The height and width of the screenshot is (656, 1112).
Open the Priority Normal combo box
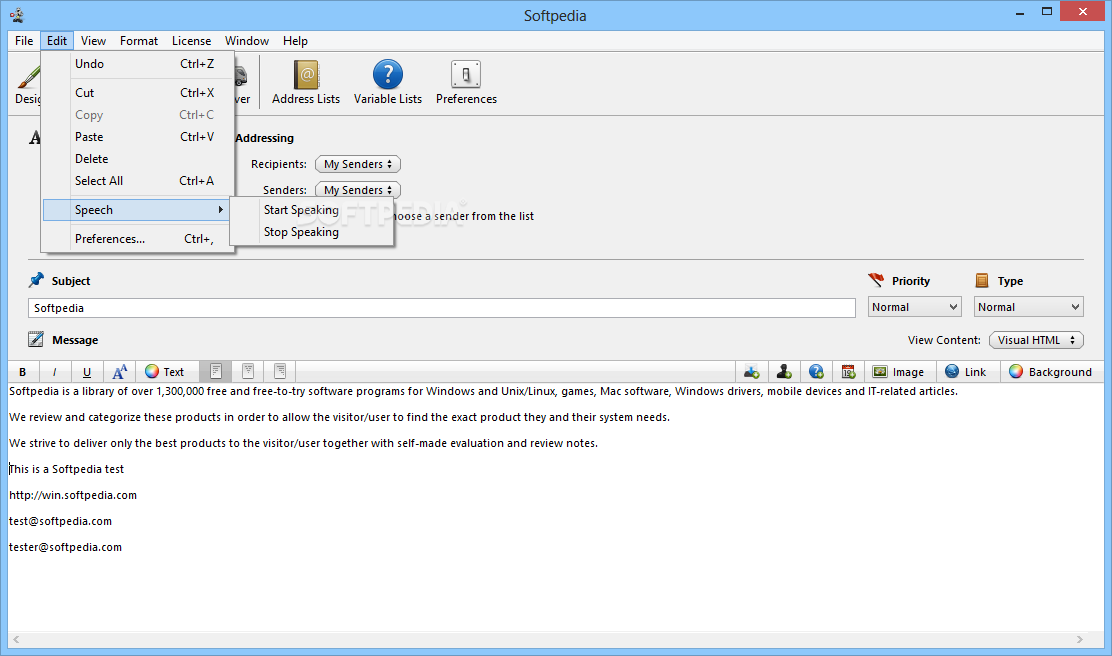coord(915,307)
